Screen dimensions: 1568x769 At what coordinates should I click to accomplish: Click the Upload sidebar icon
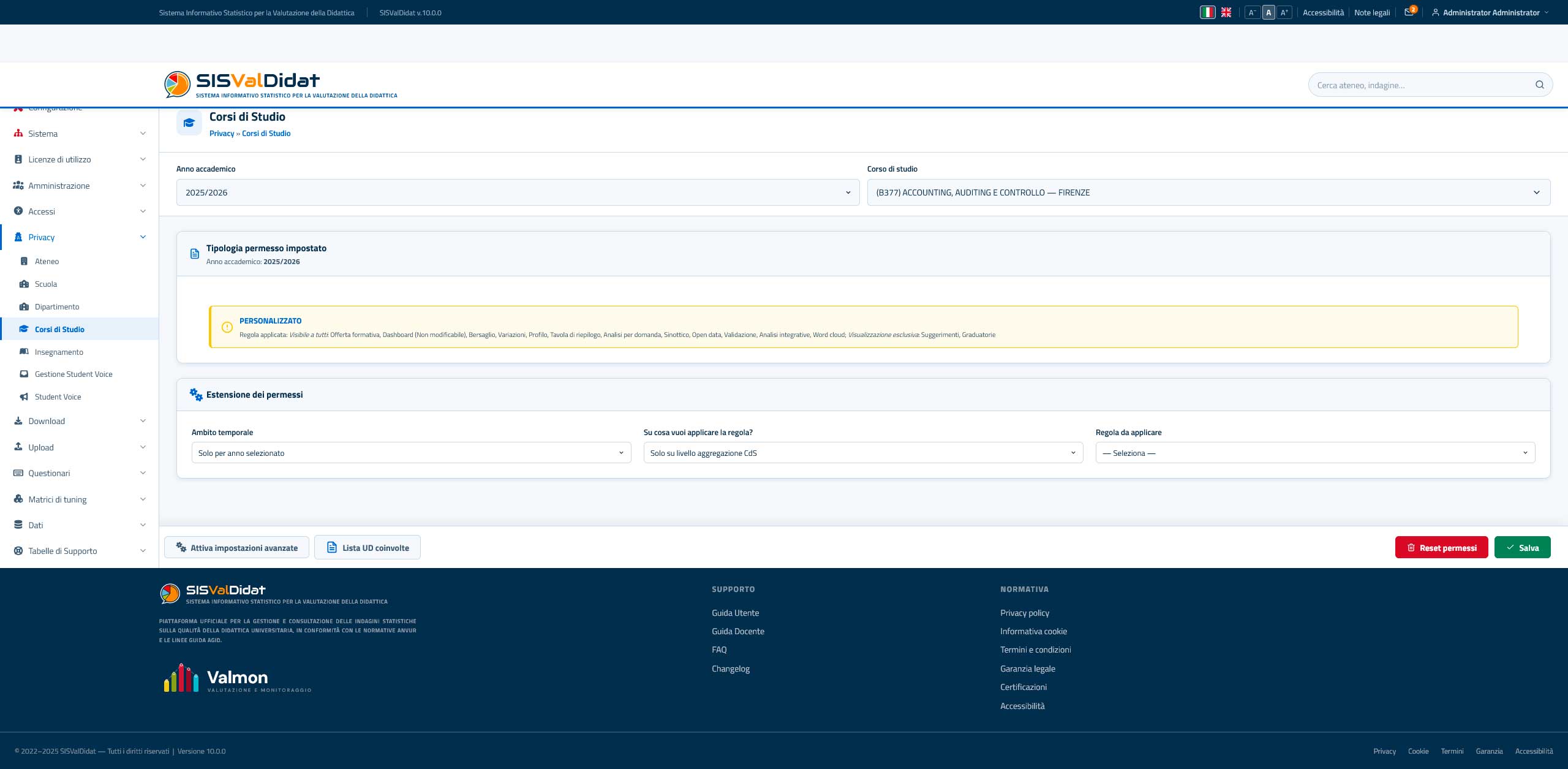(18, 447)
